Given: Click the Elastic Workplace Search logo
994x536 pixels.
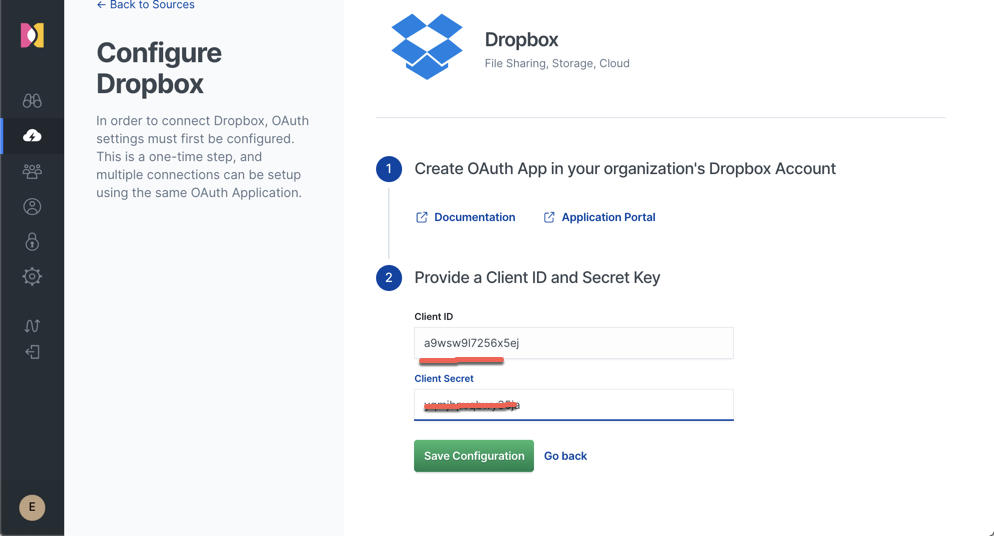Looking at the screenshot, I should pyautogui.click(x=32, y=35).
